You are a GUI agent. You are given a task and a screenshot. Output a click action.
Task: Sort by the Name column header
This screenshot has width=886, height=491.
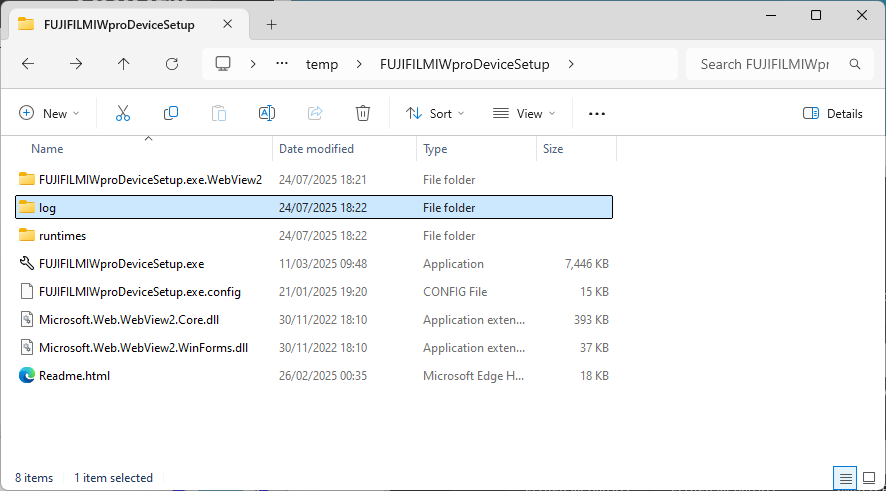tap(47, 149)
